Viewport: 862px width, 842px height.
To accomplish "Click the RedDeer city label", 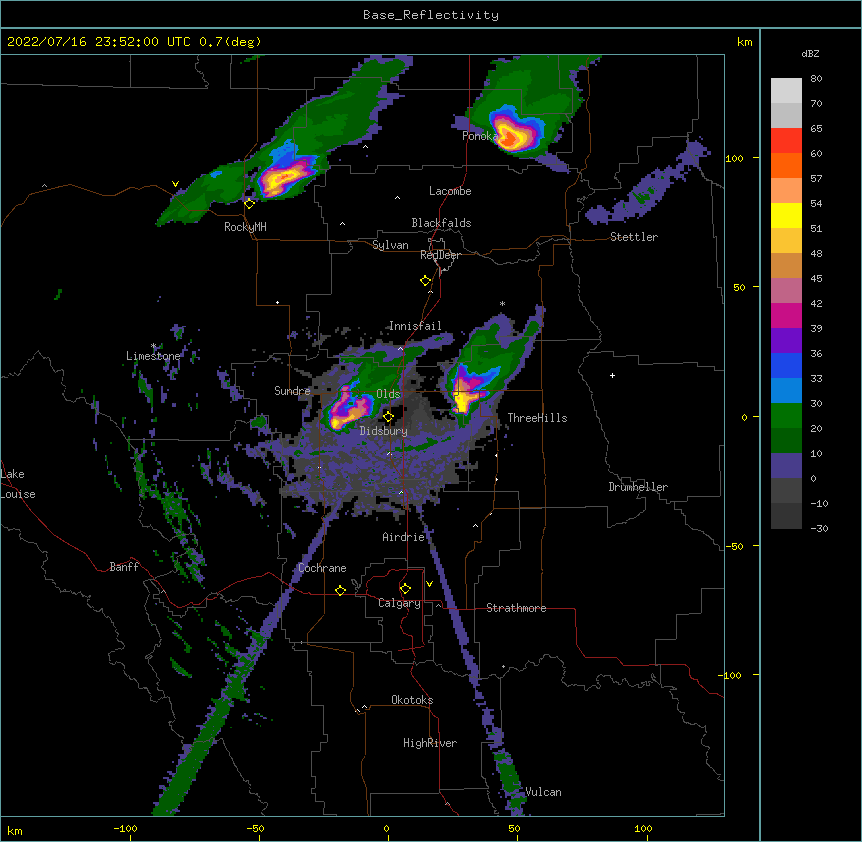I will (440, 256).
